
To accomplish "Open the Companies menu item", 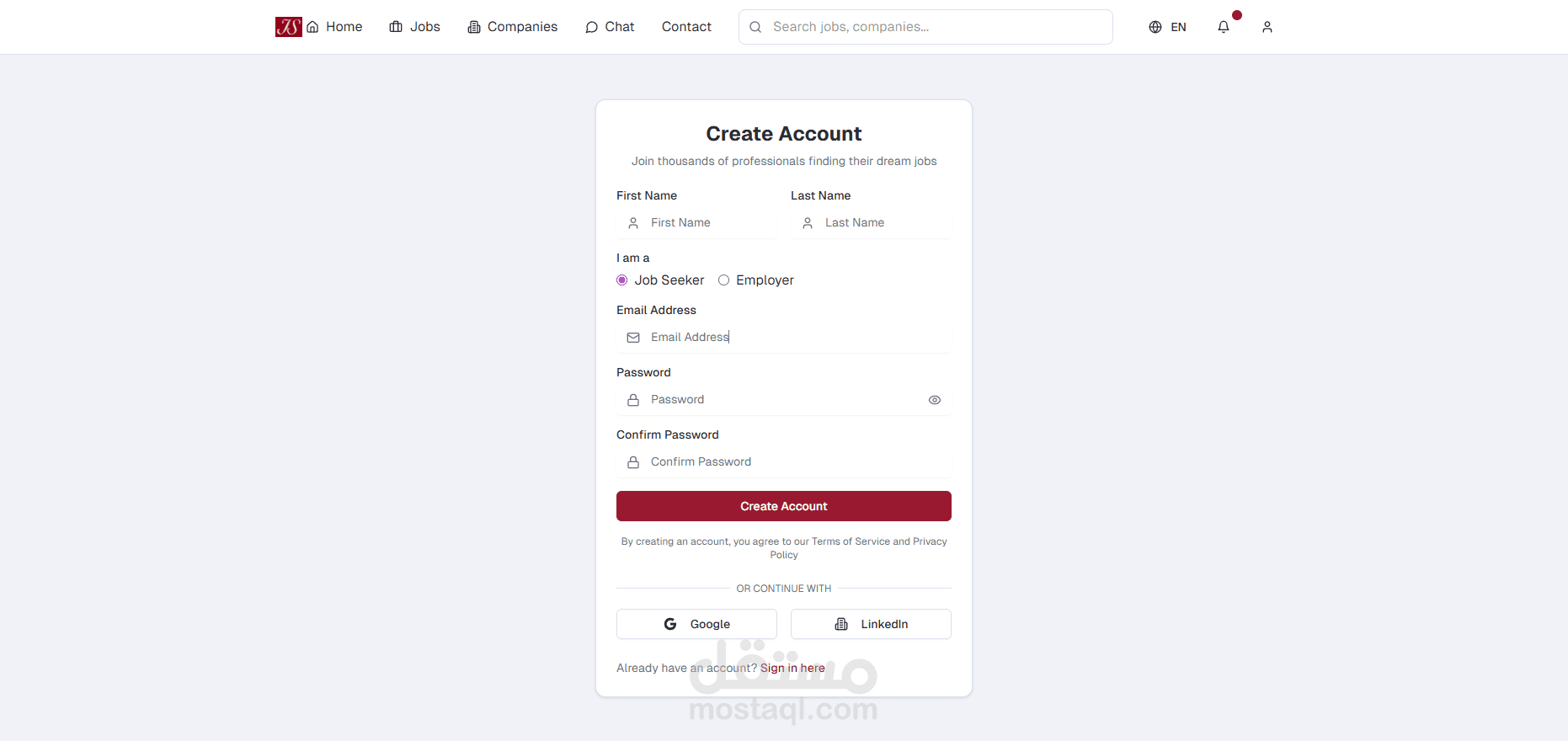I will point(513,27).
